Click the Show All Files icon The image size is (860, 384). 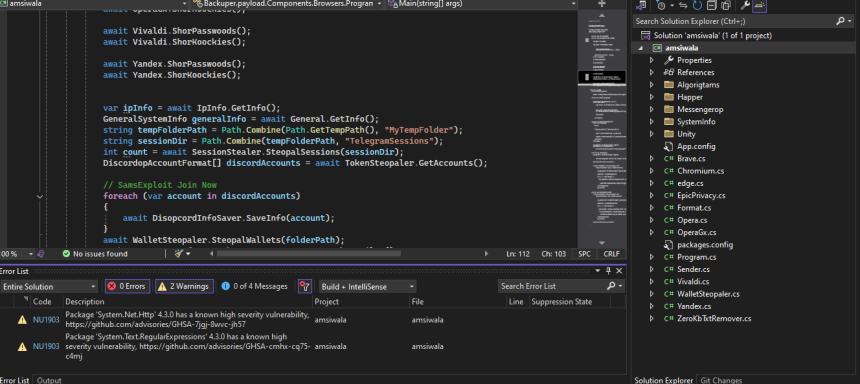tap(726, 5)
